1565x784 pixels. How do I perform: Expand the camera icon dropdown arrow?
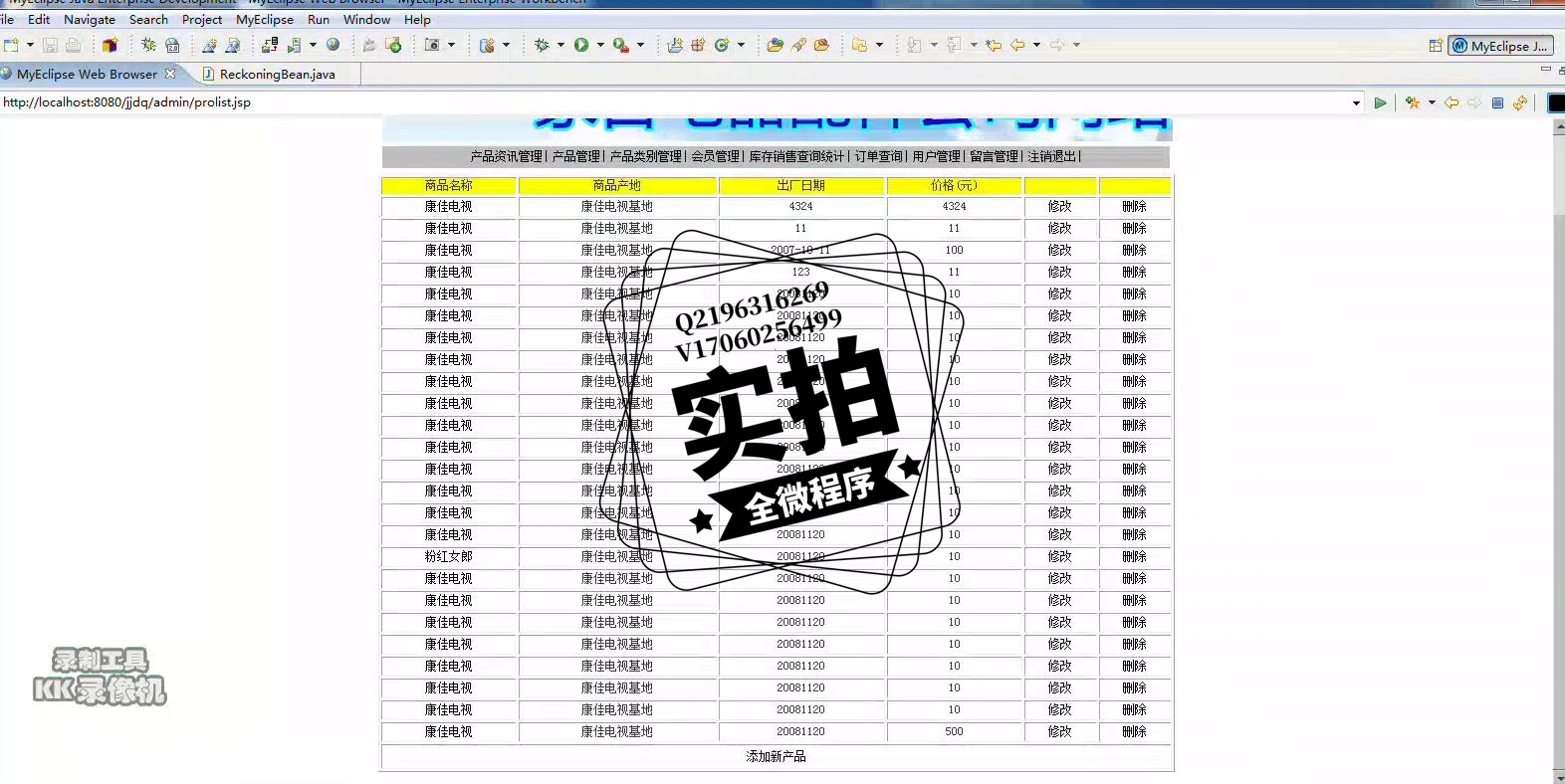coord(451,45)
